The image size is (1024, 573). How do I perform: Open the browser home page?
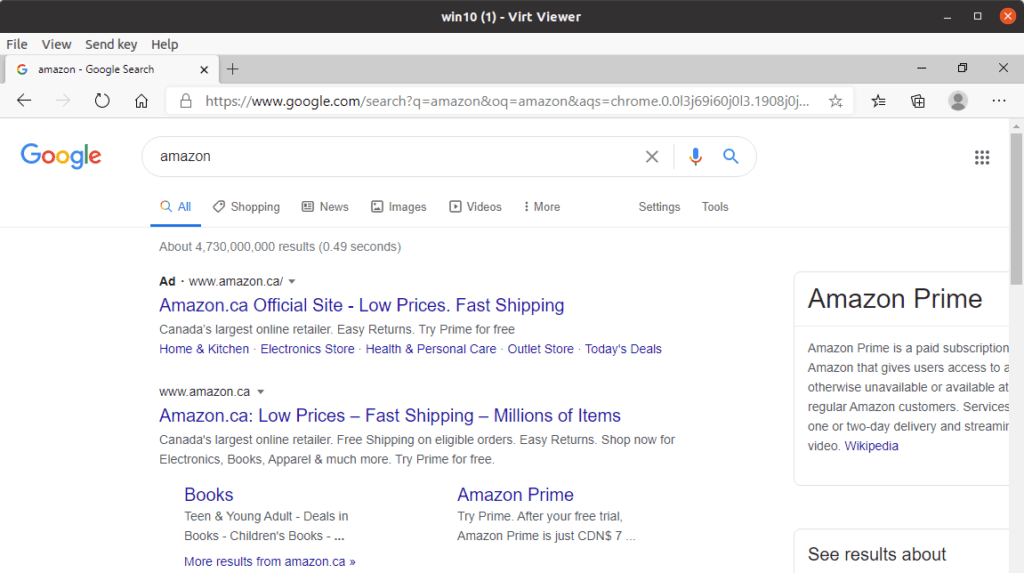point(141,101)
